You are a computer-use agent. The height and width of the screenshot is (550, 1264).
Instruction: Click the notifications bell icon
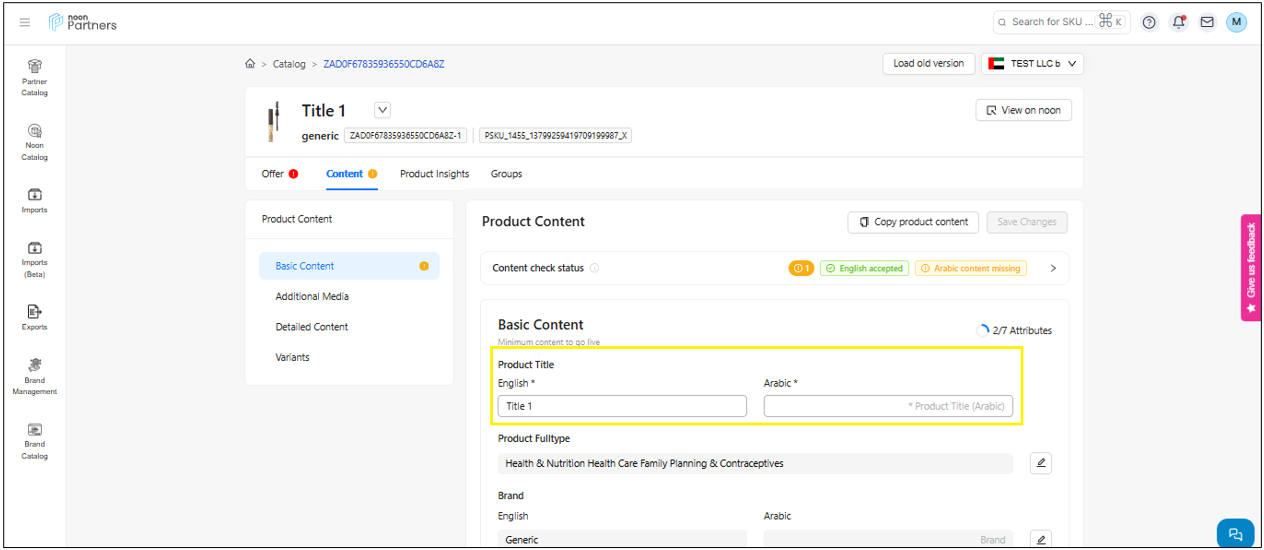click(x=1179, y=22)
